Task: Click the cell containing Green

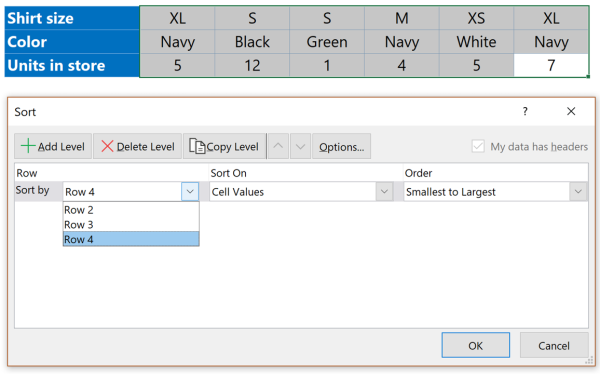Action: (327, 42)
